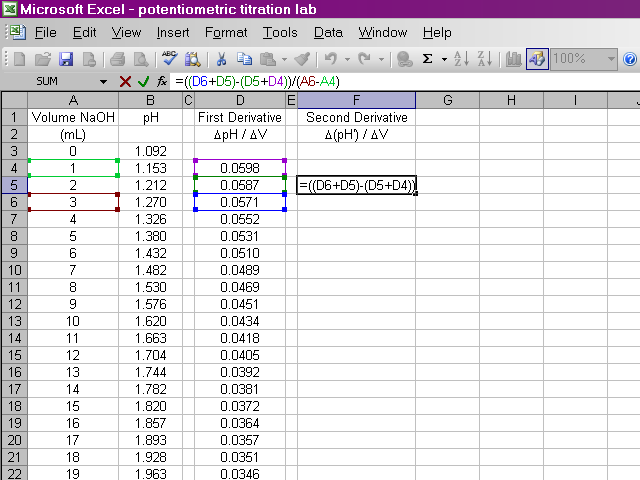Click the 'Volume NaOH' header cell

pyautogui.click(x=73, y=118)
